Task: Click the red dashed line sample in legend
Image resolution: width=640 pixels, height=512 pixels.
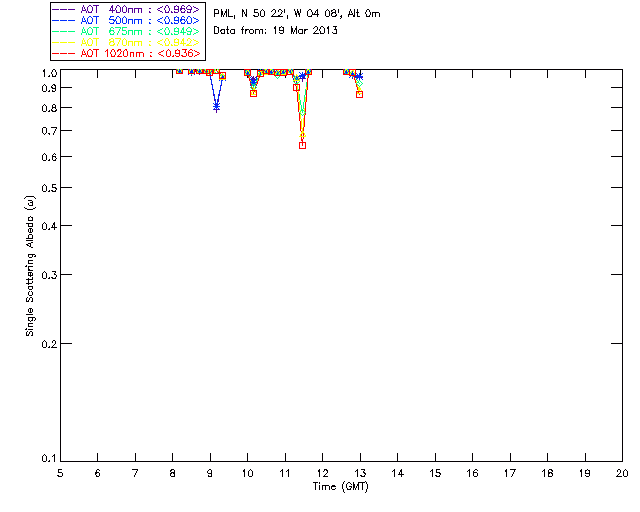Action: click(64, 53)
